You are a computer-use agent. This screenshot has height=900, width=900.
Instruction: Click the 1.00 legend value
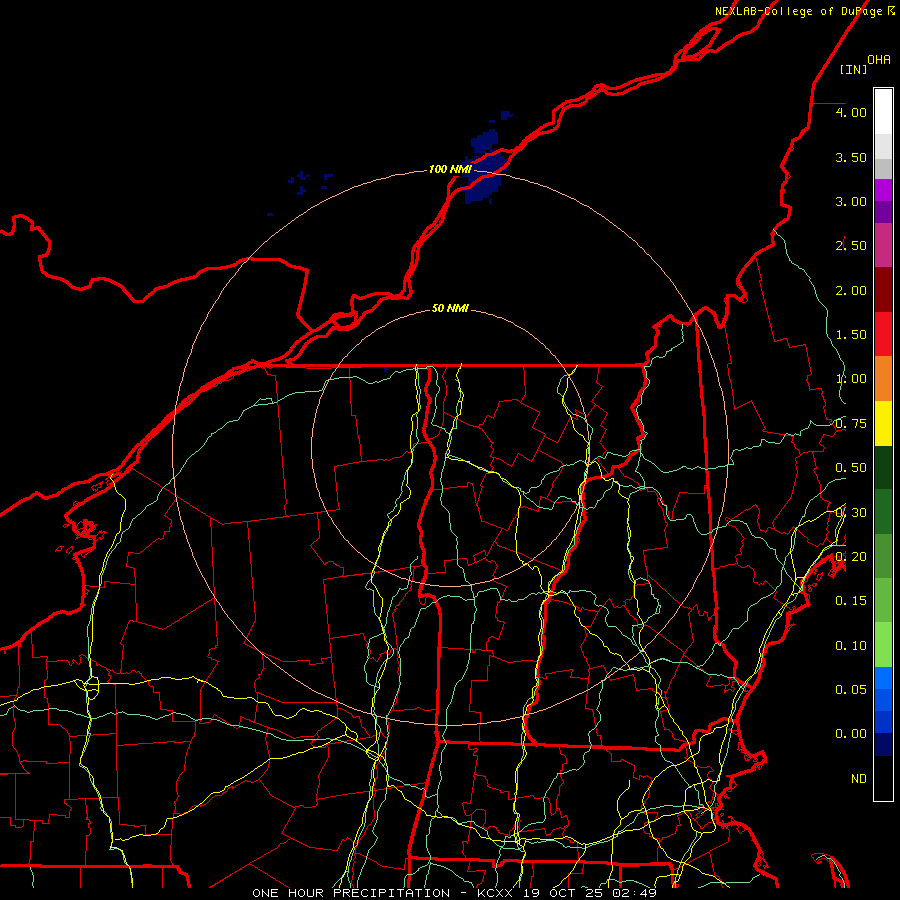pos(851,379)
